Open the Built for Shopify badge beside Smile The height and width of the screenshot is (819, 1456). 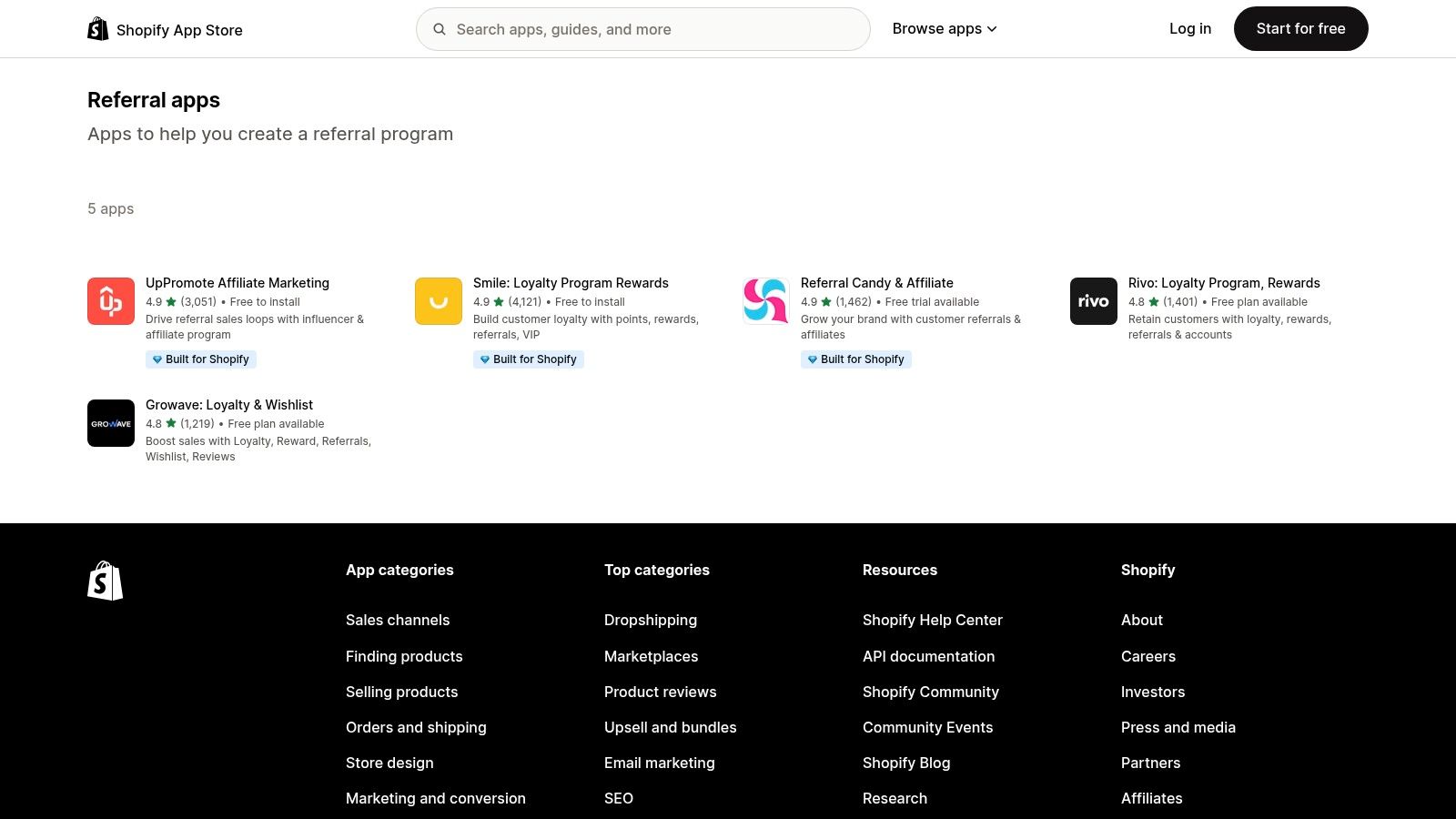528,359
